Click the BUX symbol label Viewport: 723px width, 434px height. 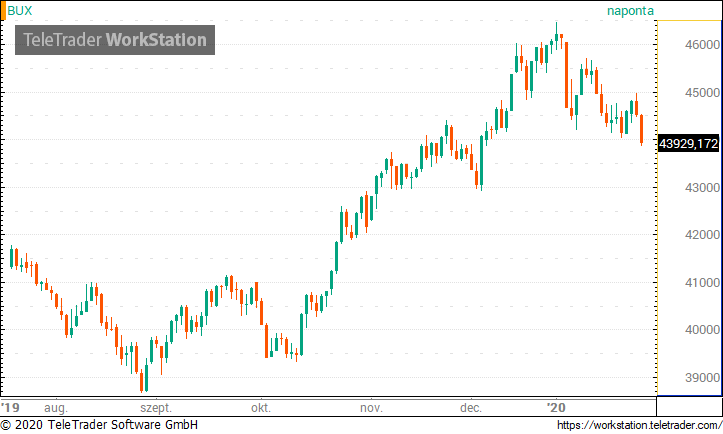[x=20, y=11]
